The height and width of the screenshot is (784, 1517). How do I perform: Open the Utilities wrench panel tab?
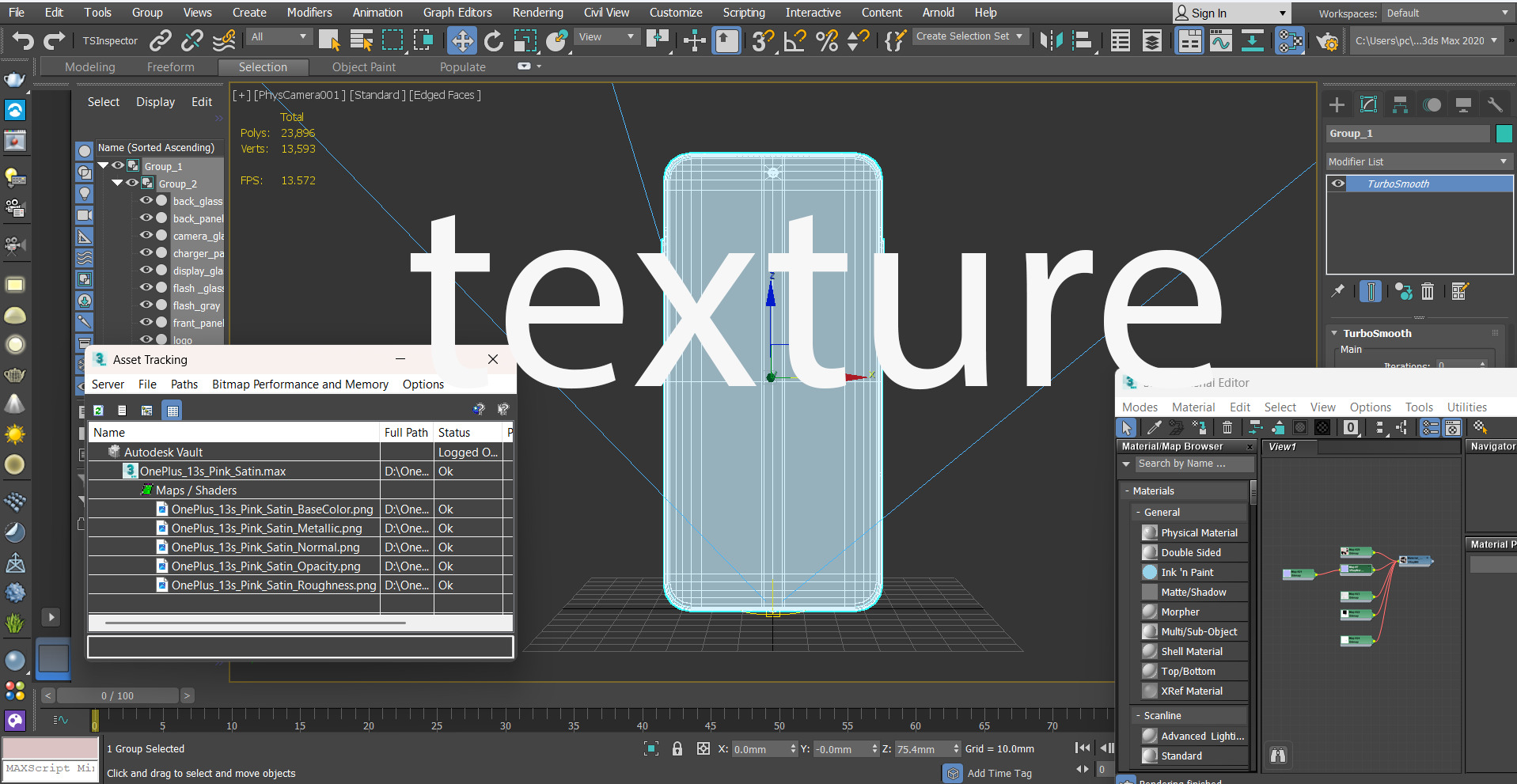coord(1495,104)
